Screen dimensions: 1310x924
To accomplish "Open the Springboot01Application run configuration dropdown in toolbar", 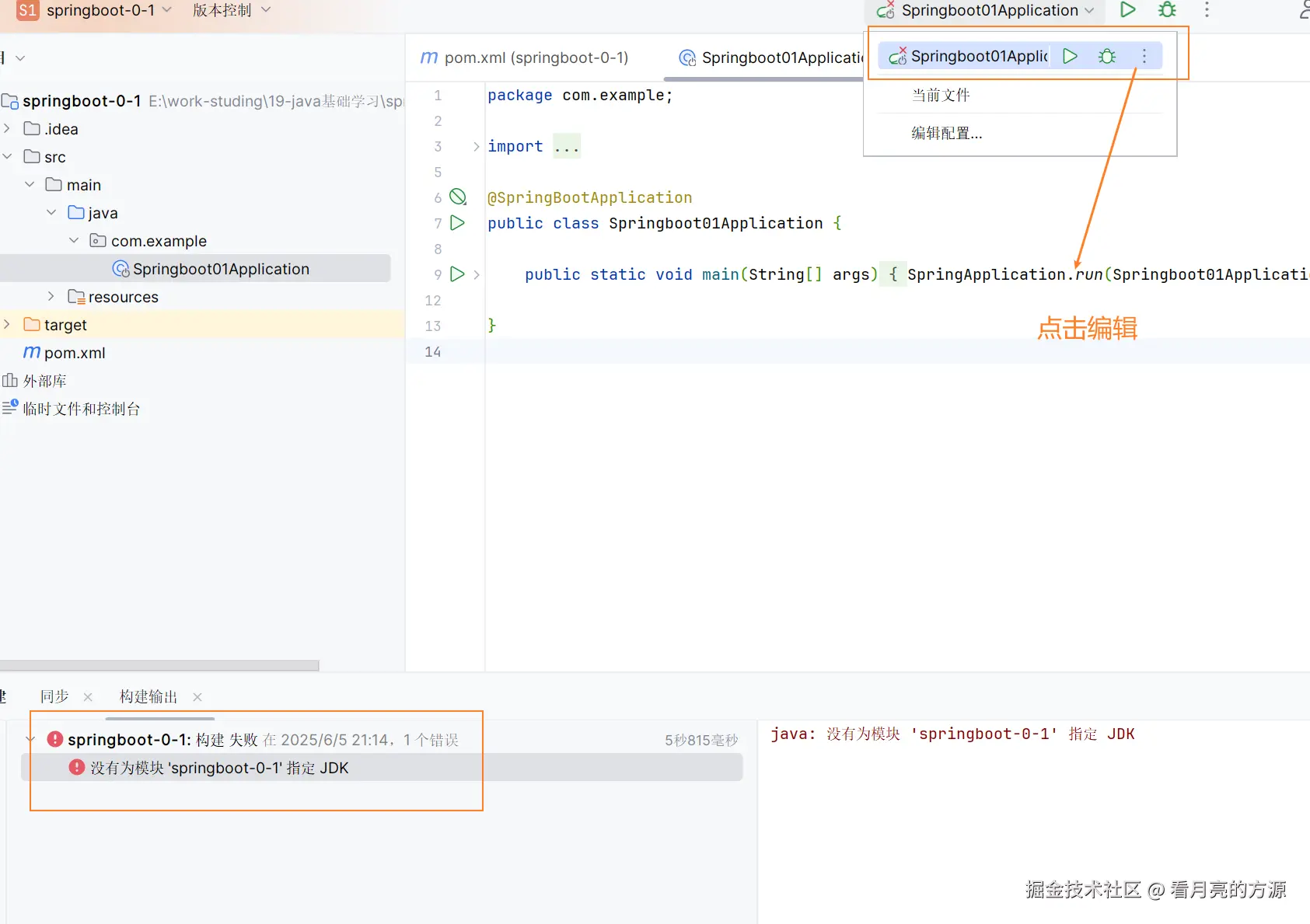I will 985,10.
